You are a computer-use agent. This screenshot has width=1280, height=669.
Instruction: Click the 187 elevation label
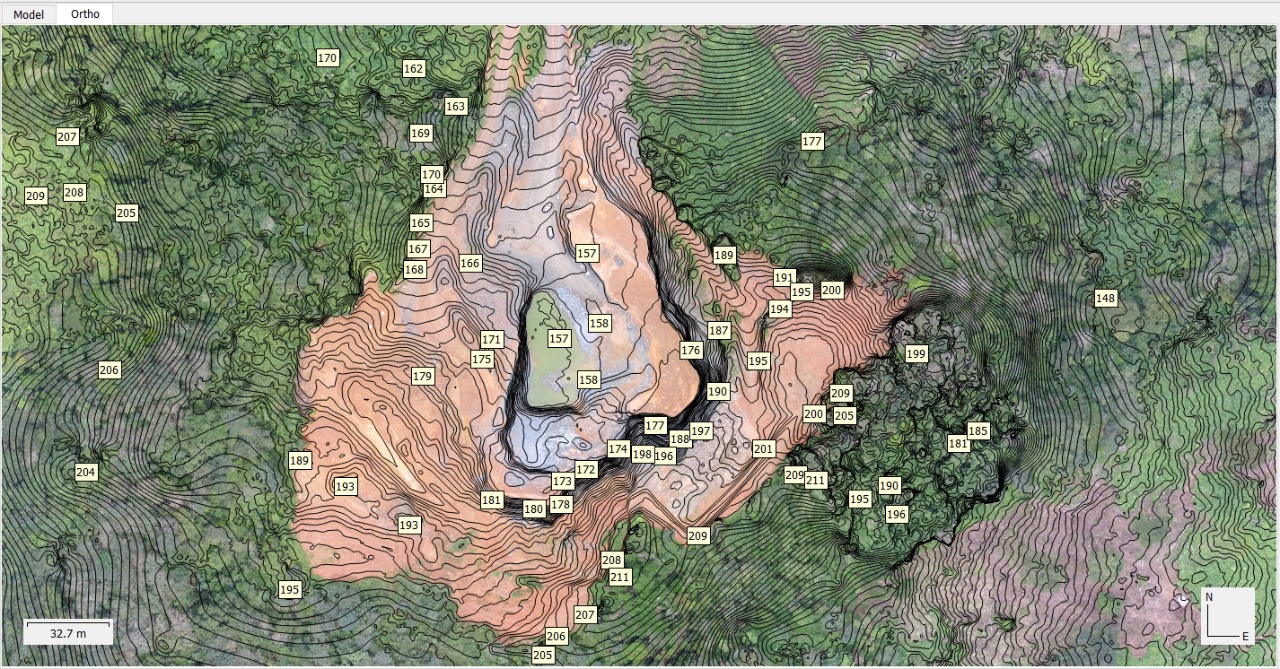click(x=719, y=330)
